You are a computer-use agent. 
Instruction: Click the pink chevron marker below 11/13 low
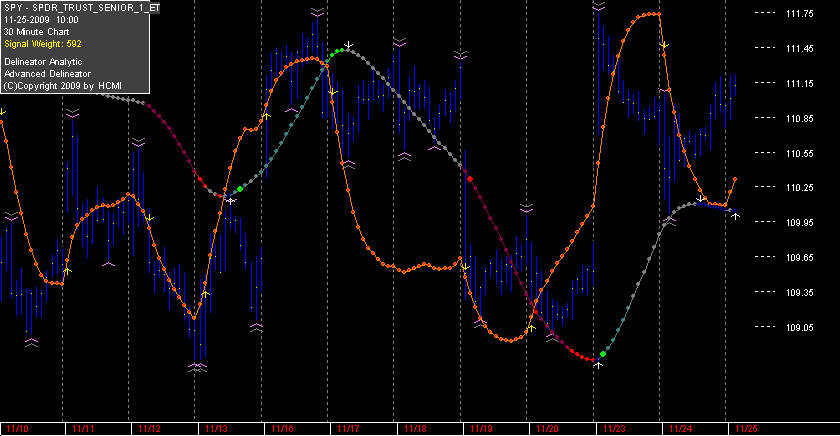tap(198, 367)
